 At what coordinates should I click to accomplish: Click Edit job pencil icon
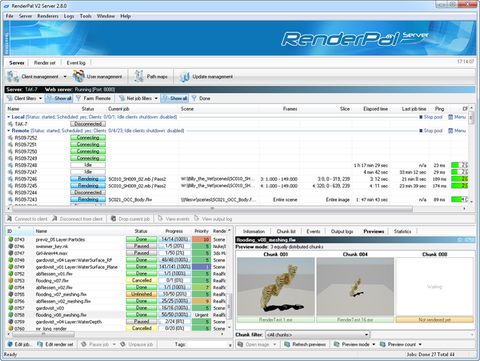point(10,344)
